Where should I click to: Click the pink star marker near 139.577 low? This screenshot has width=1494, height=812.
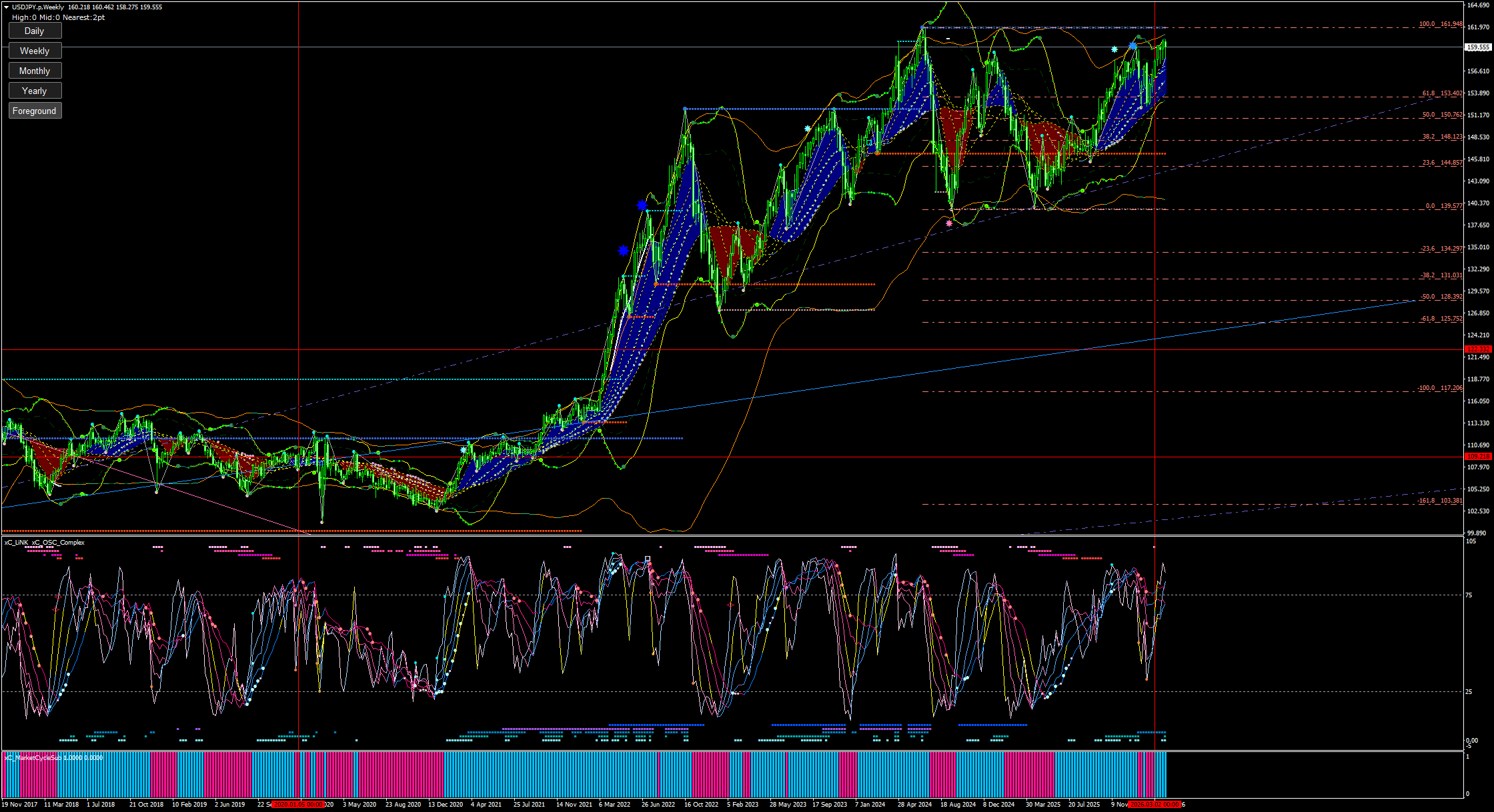coord(949,223)
